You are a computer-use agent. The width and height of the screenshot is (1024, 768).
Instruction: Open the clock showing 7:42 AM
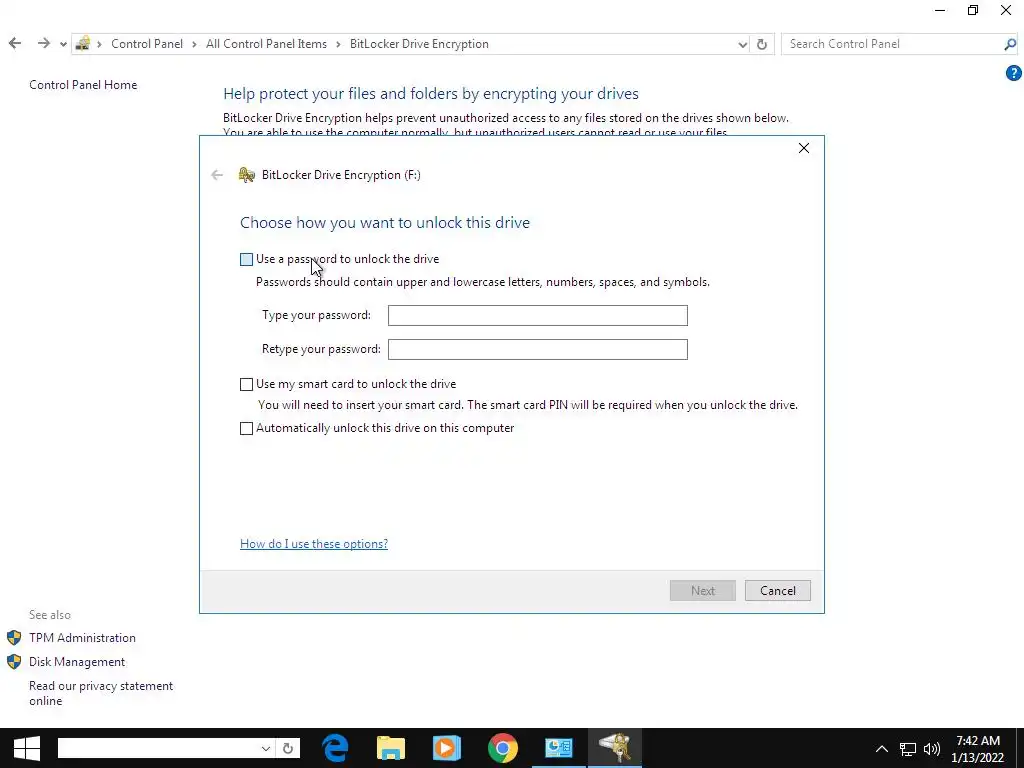[978, 748]
